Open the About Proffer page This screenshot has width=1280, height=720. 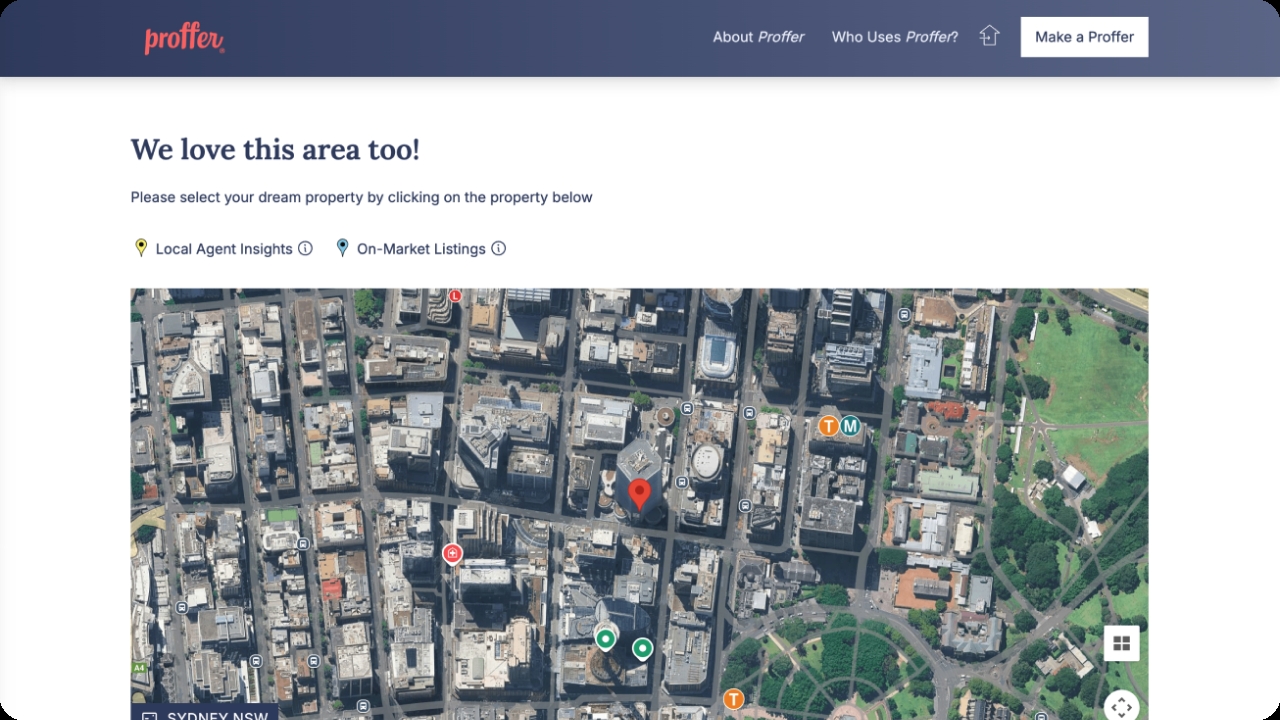(758, 37)
